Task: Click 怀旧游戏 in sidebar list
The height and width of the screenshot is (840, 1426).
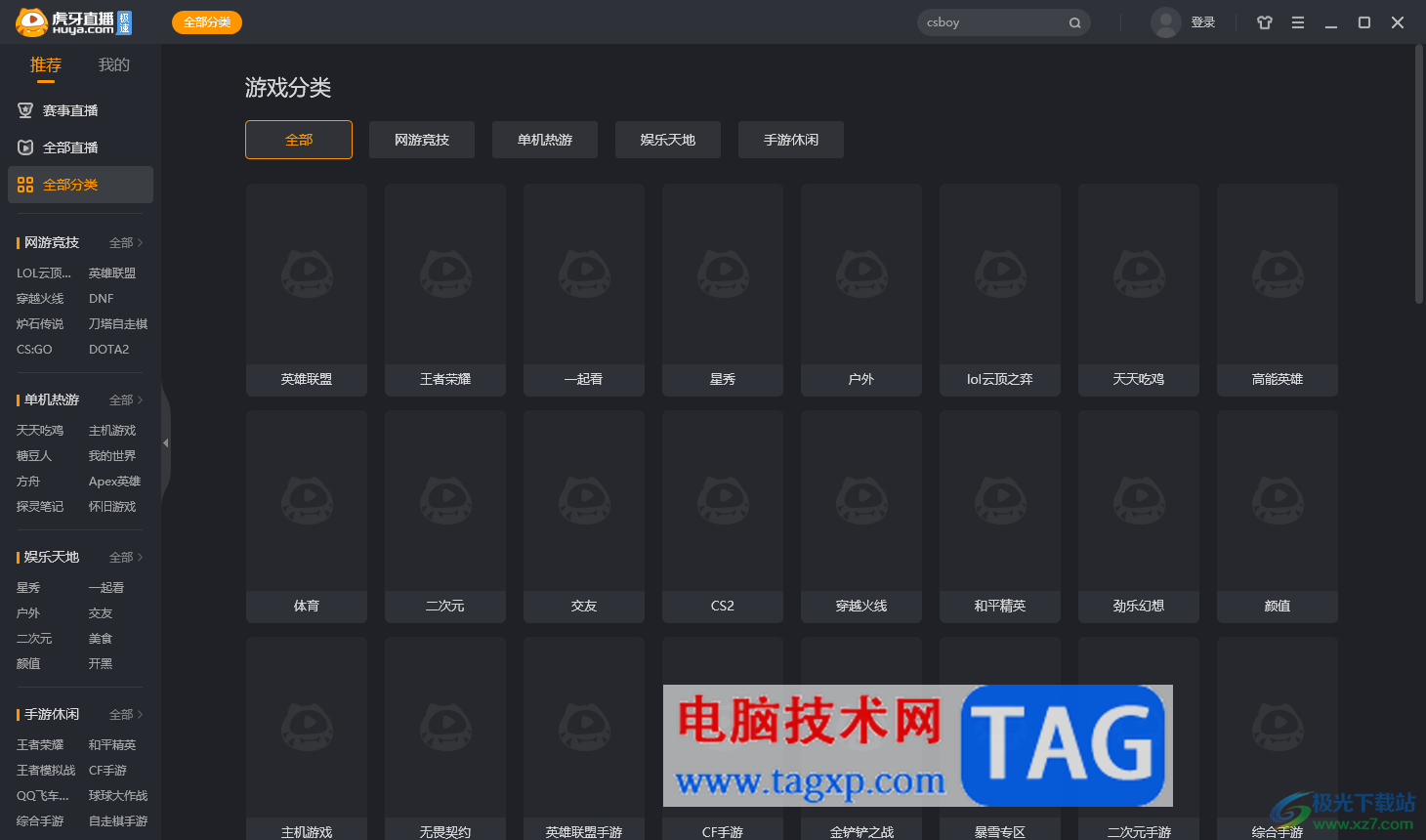Action: [112, 507]
